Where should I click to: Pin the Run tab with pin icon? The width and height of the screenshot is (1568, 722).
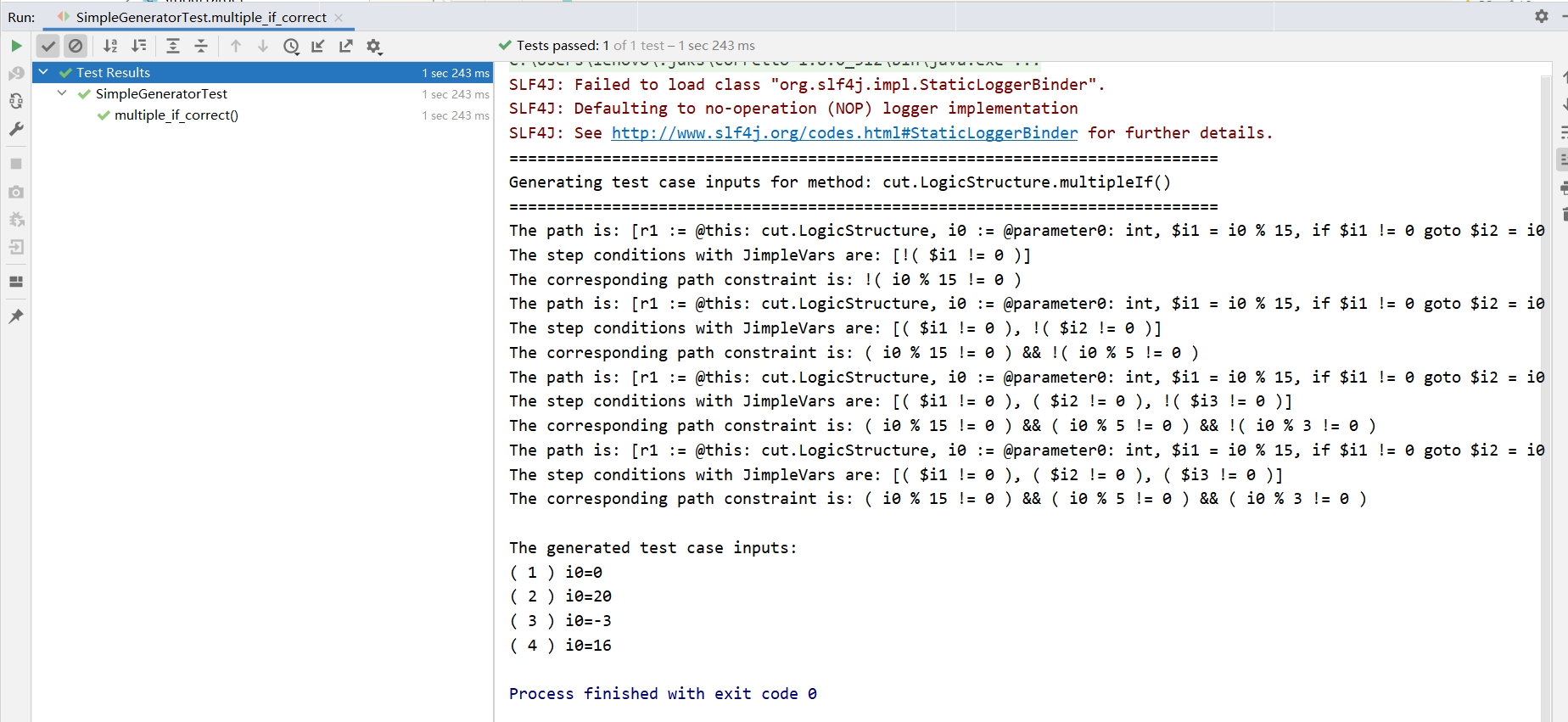16,316
